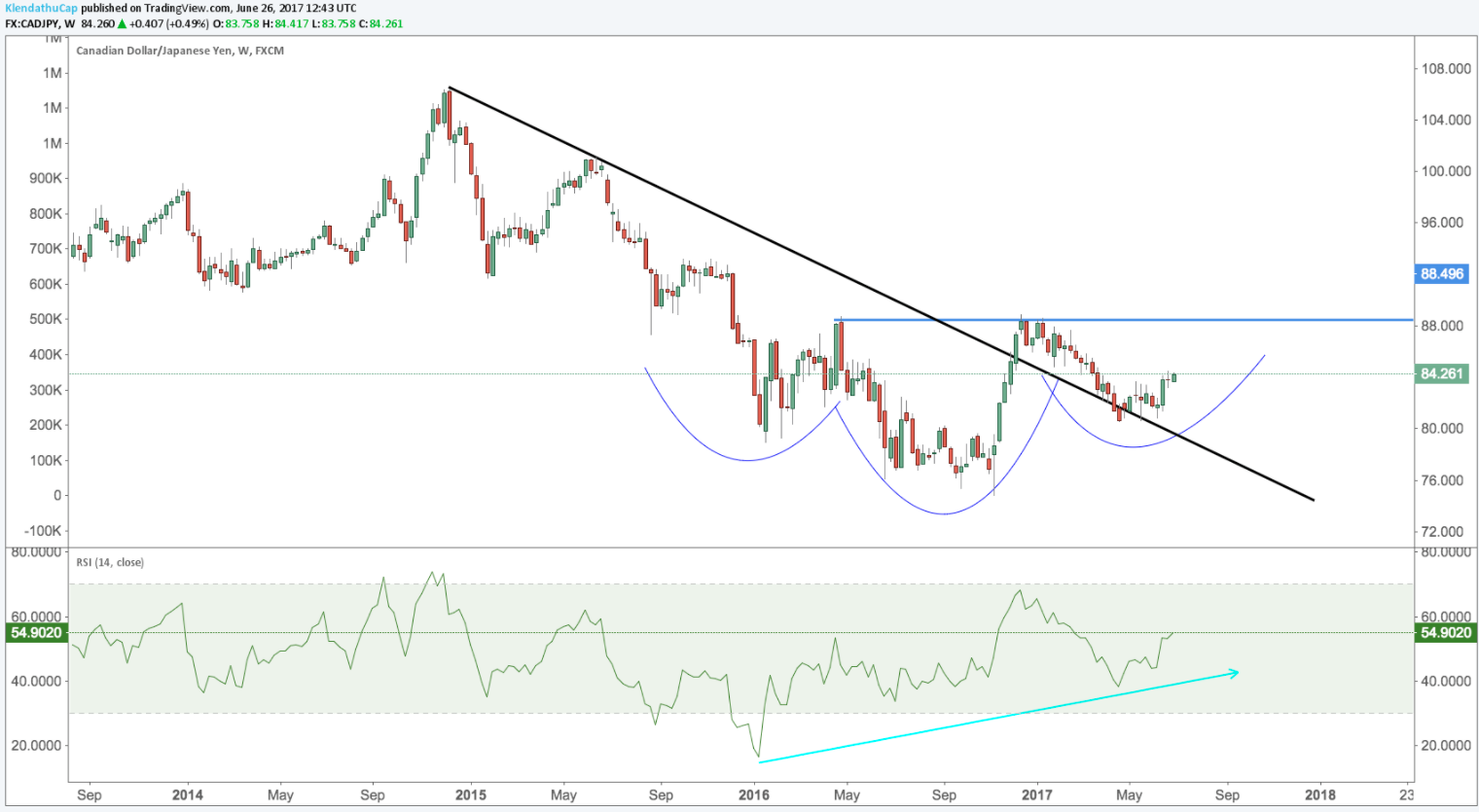
Task: Click the 2018 label on the time axis
Action: pyautogui.click(x=1319, y=795)
